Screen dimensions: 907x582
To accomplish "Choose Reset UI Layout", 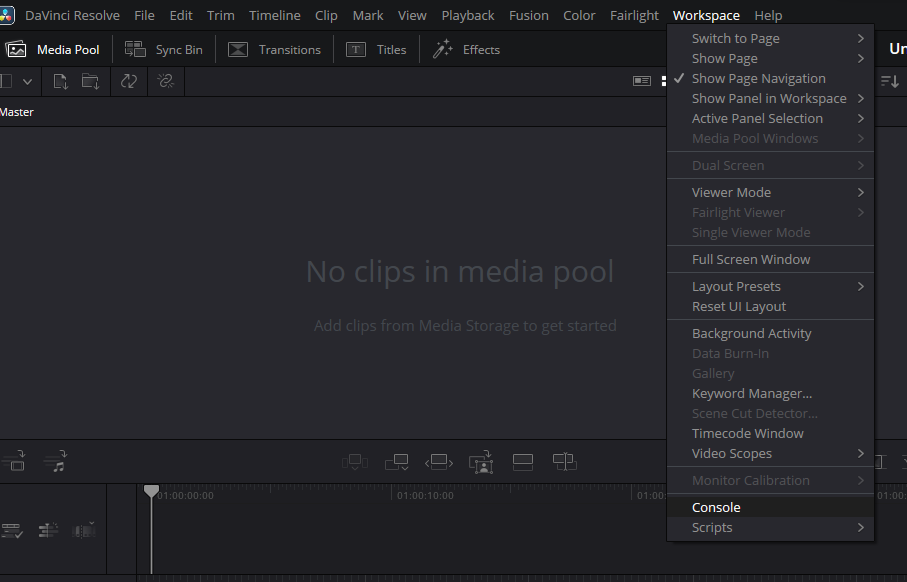I will (739, 306).
